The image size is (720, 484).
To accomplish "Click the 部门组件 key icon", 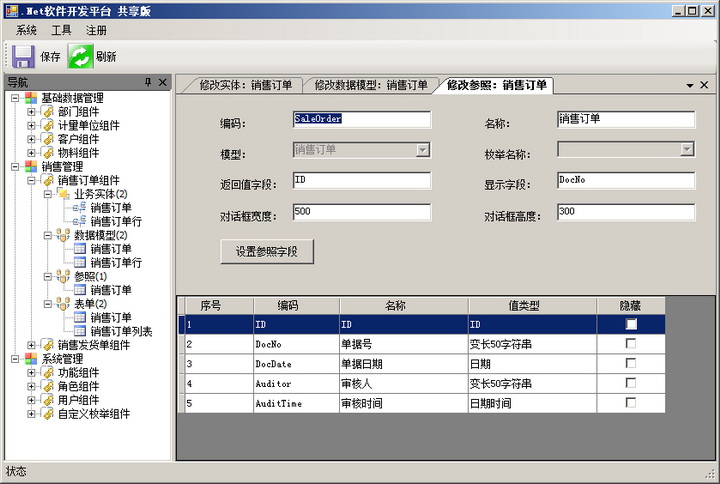I will point(48,112).
